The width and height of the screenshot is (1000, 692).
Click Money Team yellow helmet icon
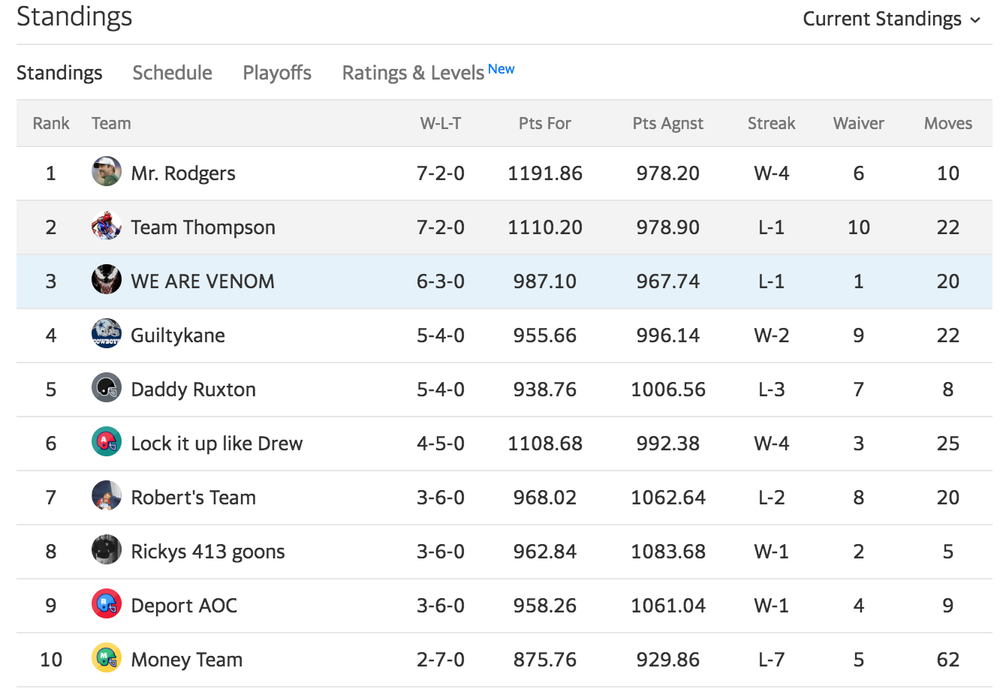[x=107, y=658]
